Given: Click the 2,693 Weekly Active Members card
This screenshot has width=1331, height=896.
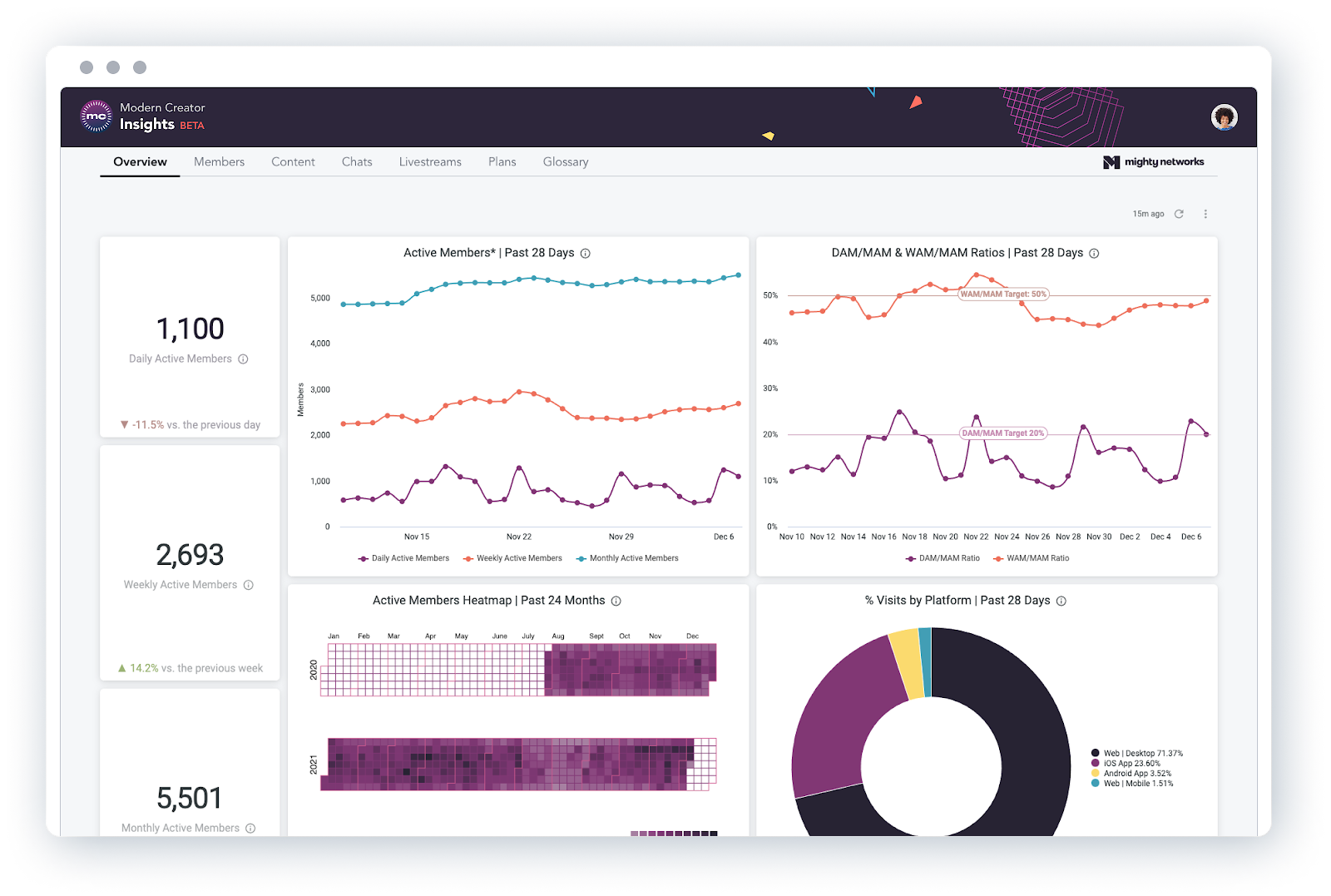Looking at the screenshot, I should click(190, 563).
